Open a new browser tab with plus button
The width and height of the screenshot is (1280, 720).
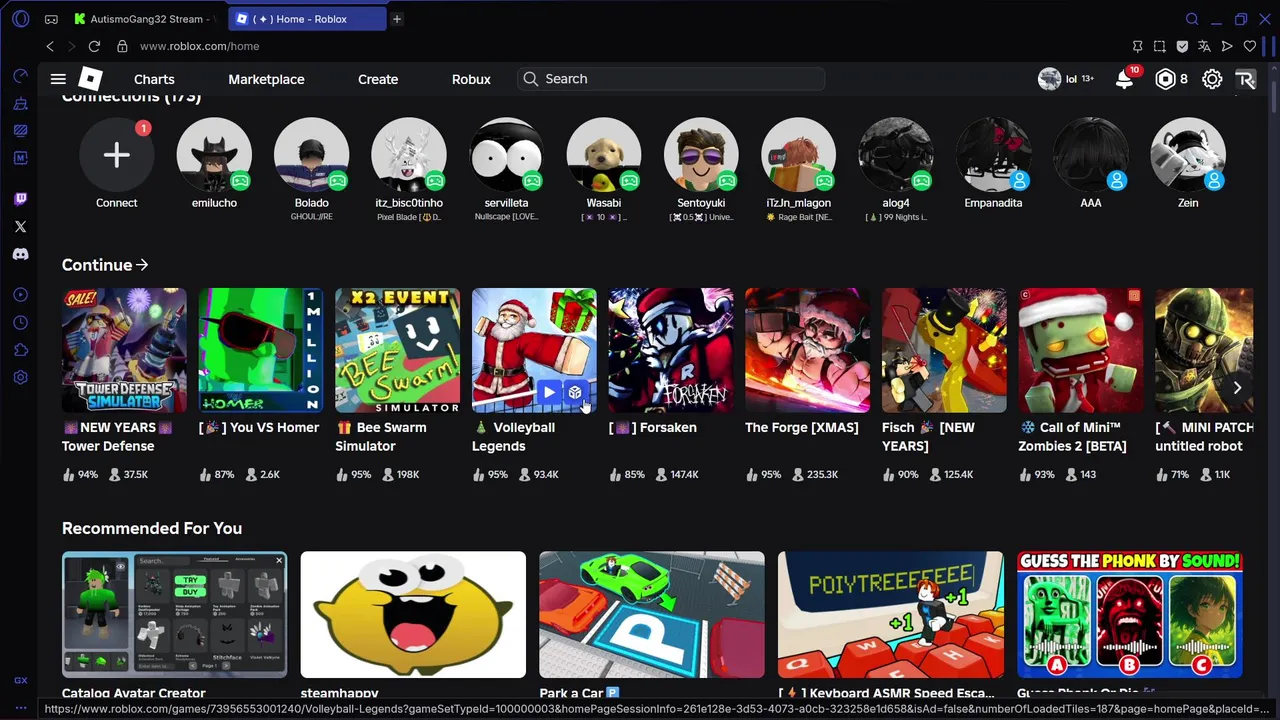[397, 19]
